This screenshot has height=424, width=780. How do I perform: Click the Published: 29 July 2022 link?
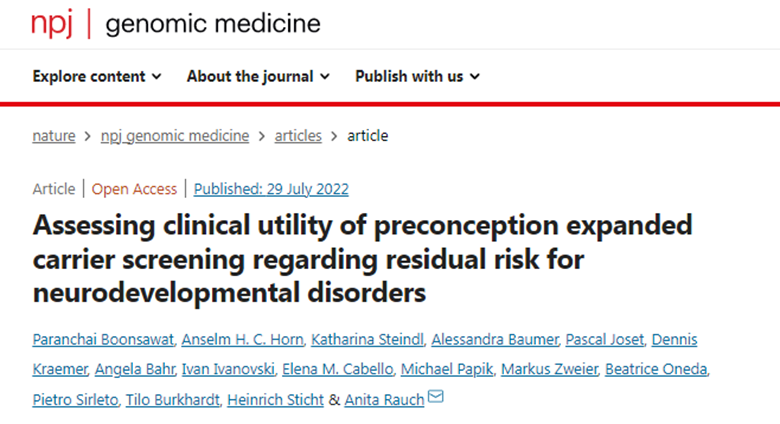coord(271,189)
